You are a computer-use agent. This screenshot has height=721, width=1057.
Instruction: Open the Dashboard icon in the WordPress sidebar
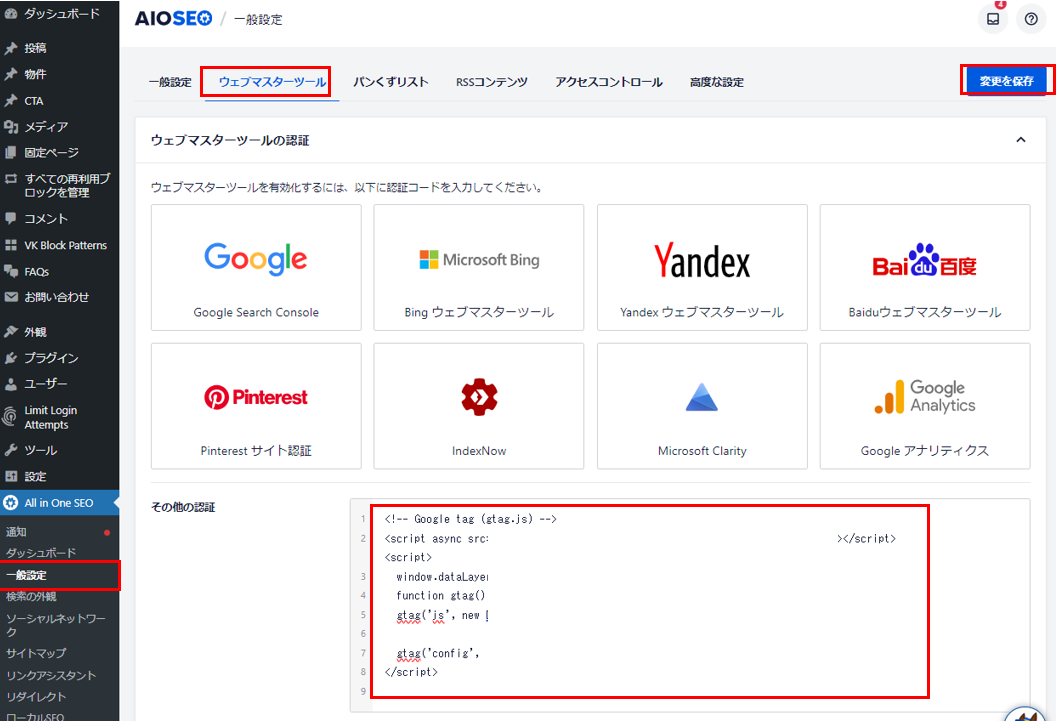point(11,13)
